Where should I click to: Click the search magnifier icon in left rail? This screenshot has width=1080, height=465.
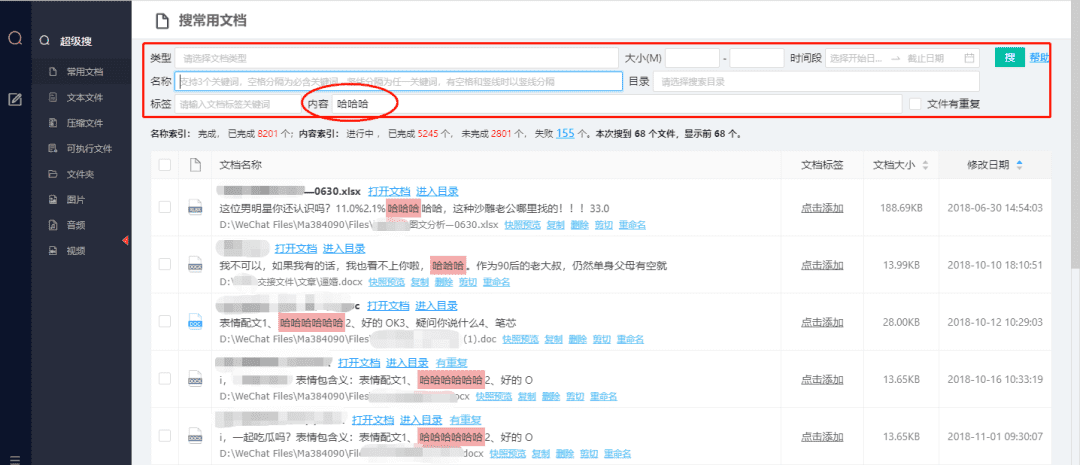(15, 38)
